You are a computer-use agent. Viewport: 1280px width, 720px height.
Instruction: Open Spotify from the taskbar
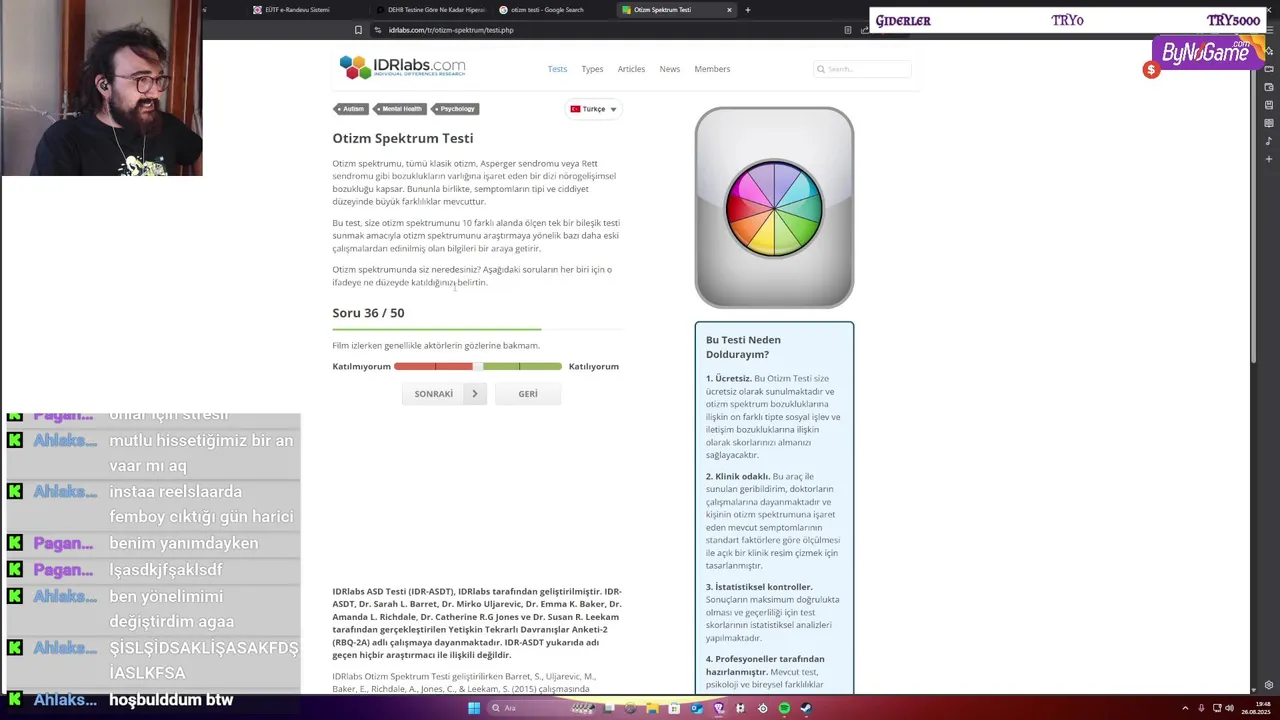784,708
